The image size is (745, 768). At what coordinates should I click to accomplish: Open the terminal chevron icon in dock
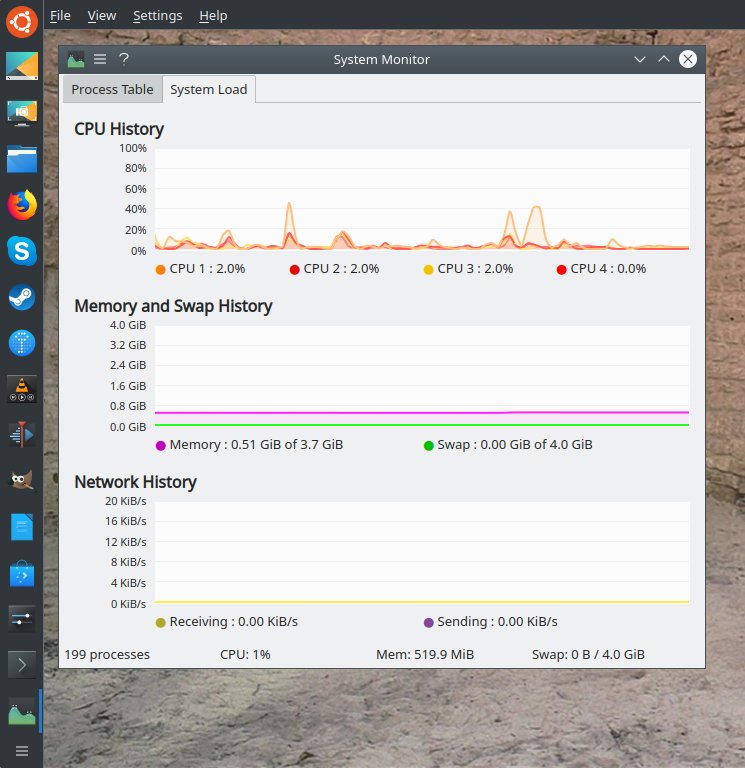click(22, 665)
